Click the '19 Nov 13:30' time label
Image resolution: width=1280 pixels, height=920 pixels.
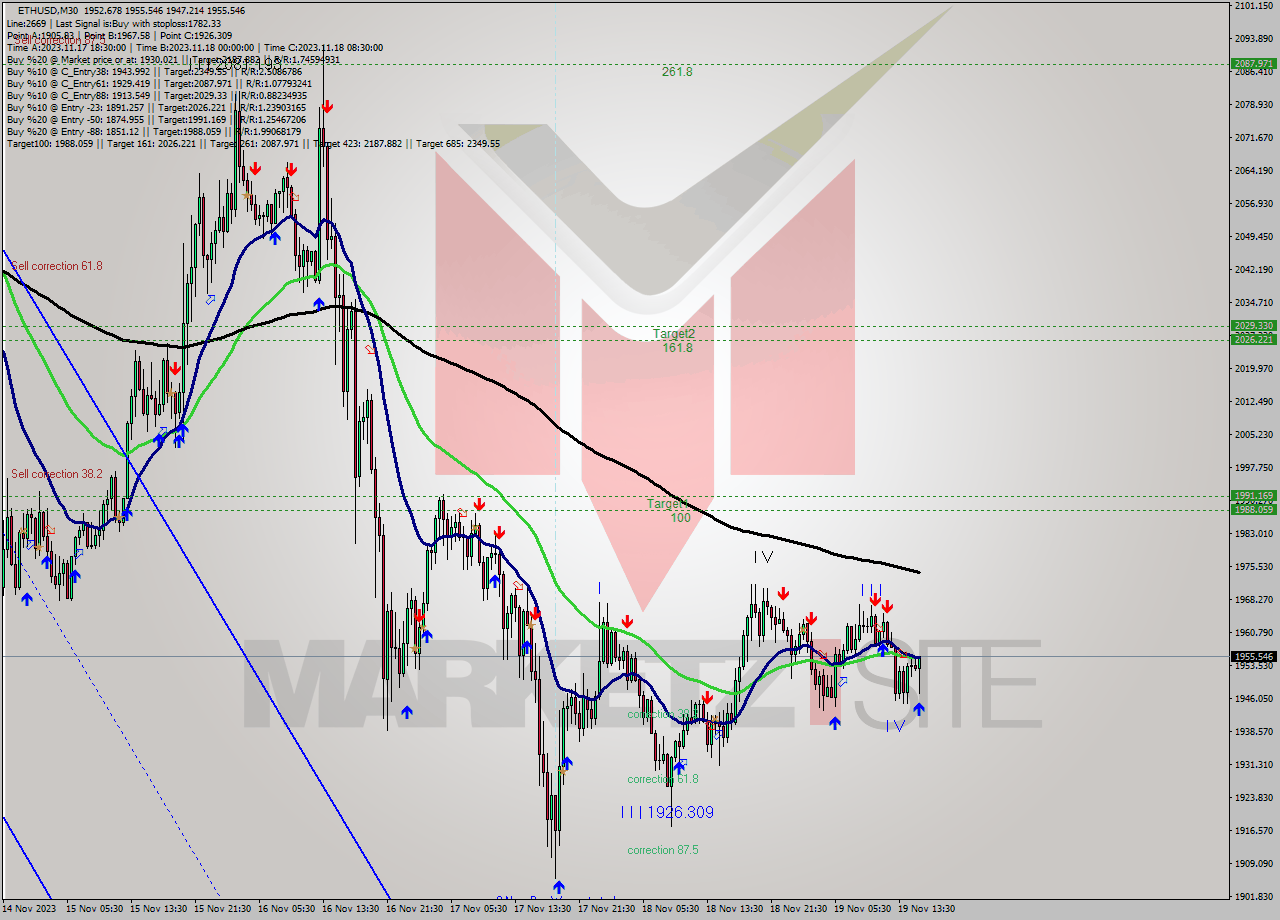point(927,910)
